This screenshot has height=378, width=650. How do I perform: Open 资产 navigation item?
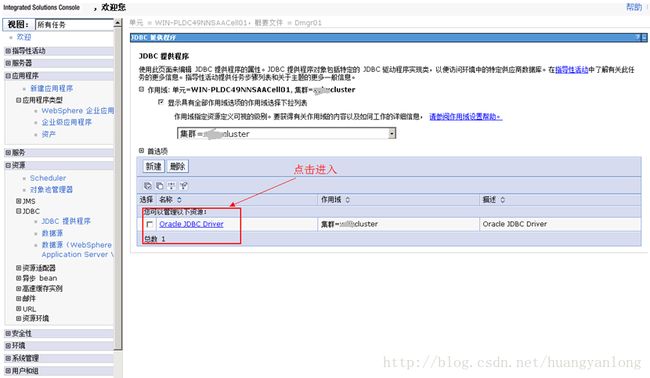49,134
